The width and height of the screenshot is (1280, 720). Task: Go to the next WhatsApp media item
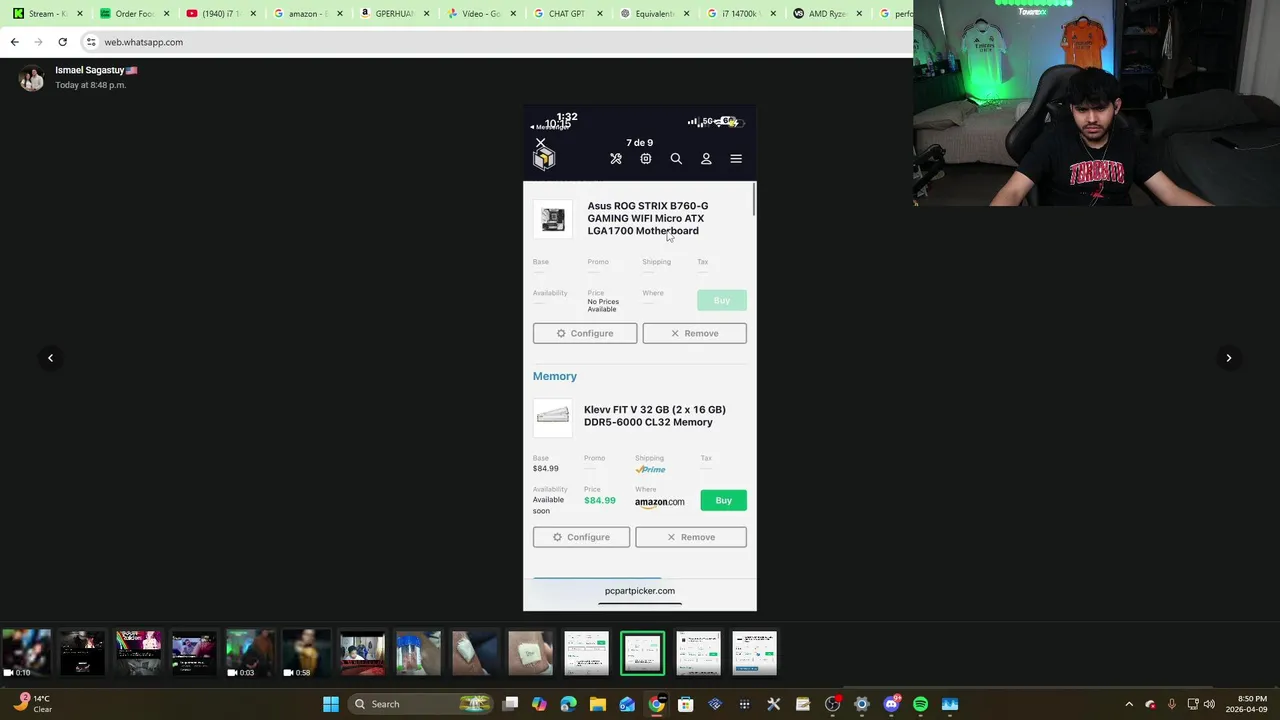coord(1229,358)
